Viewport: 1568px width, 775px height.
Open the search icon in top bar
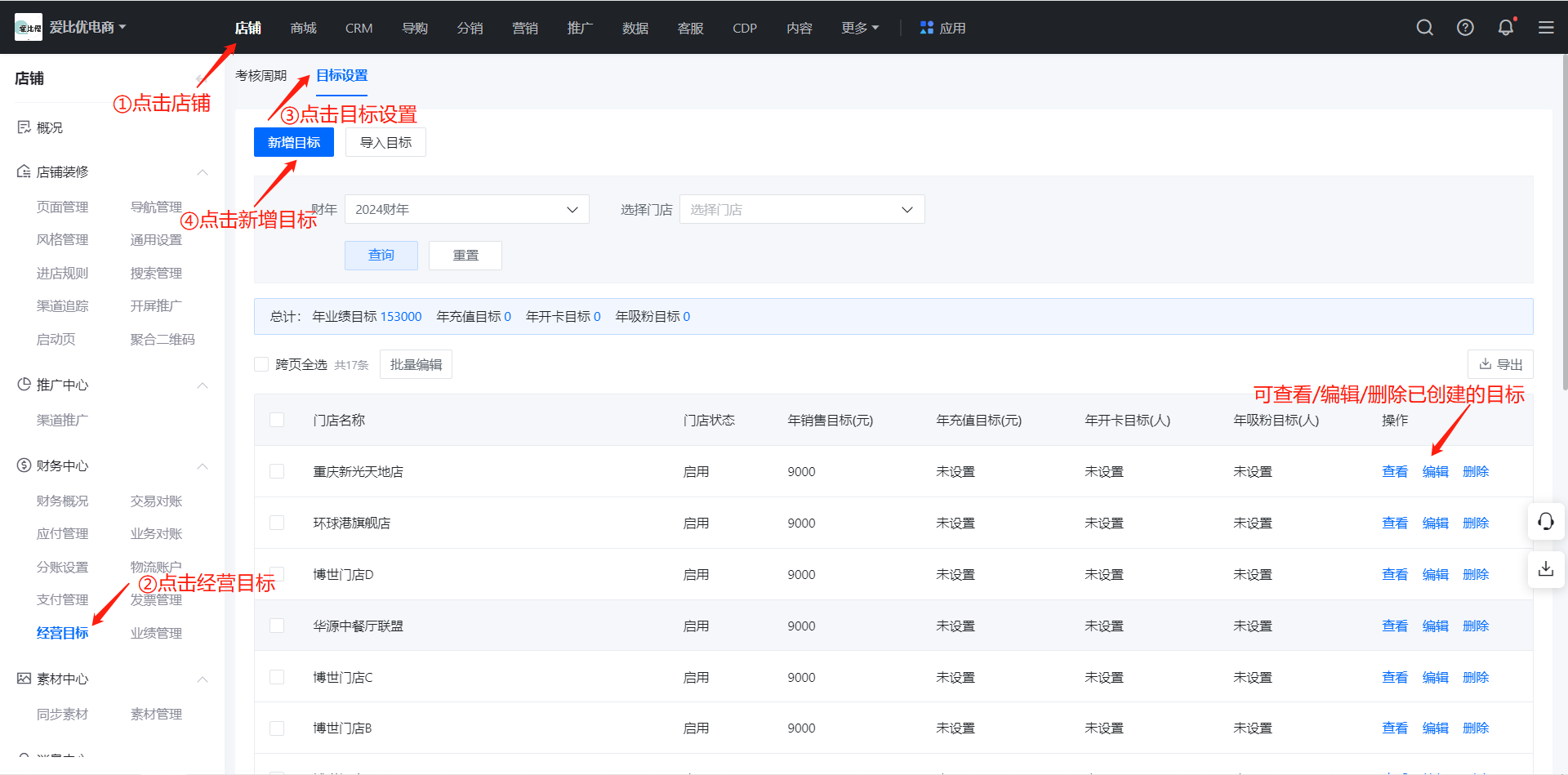click(1425, 28)
